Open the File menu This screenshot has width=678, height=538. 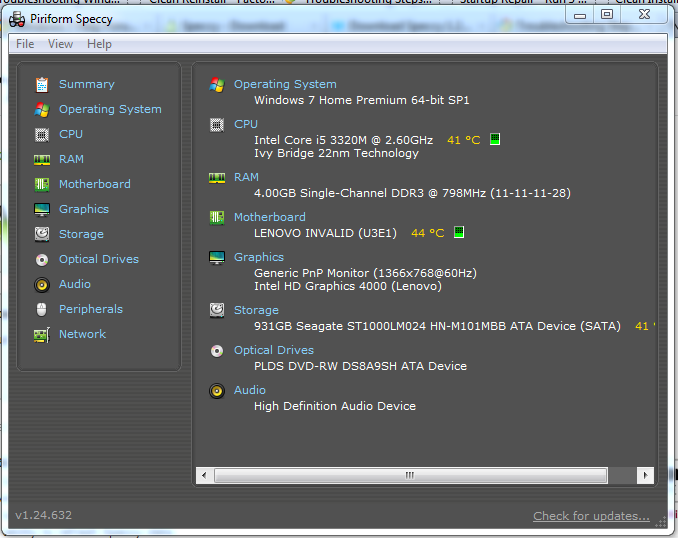pyautogui.click(x=25, y=44)
